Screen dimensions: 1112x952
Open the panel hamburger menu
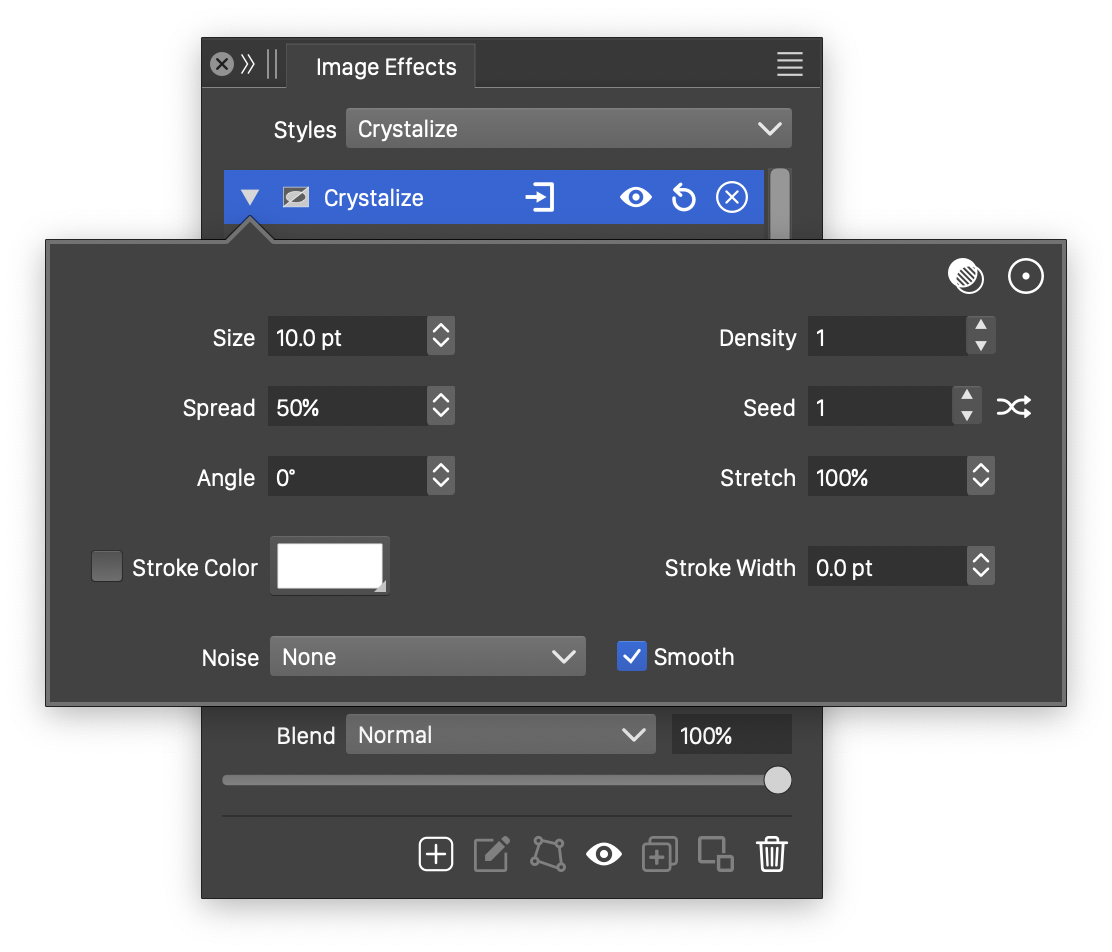click(x=790, y=65)
